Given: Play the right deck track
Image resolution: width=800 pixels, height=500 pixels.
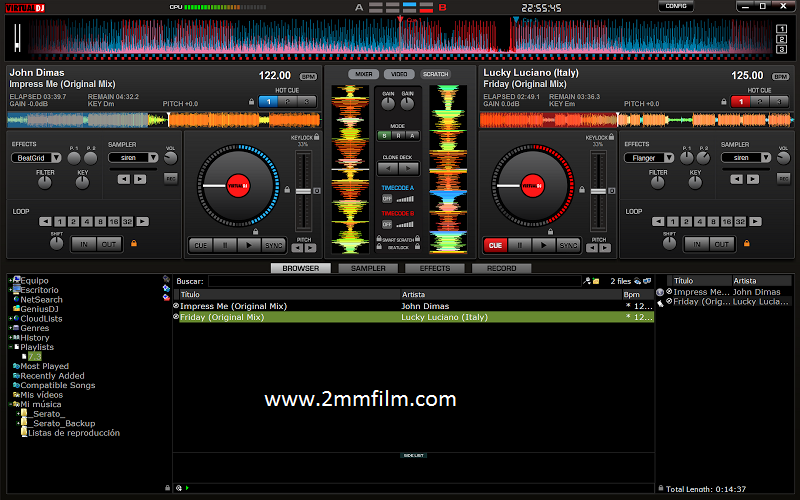Looking at the screenshot, I should point(544,245).
